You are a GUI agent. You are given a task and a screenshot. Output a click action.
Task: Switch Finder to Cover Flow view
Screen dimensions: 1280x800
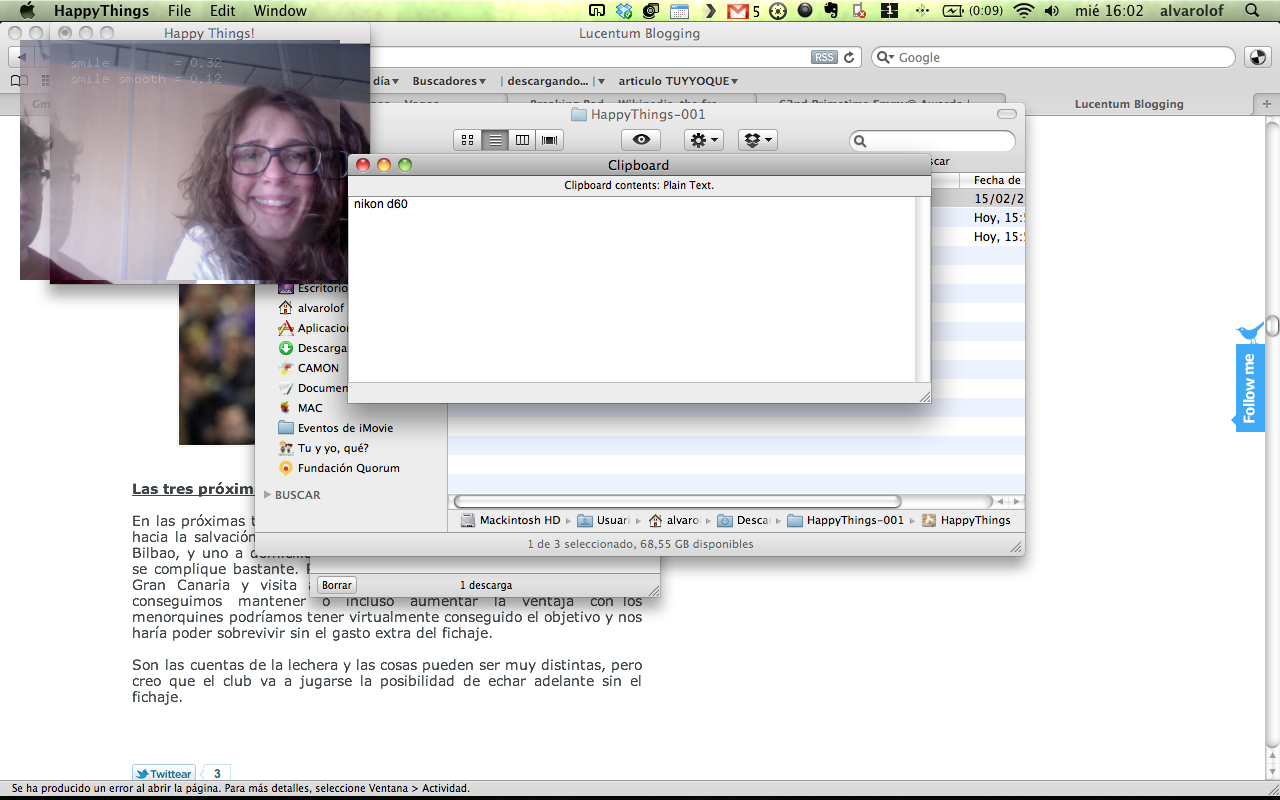coord(549,141)
